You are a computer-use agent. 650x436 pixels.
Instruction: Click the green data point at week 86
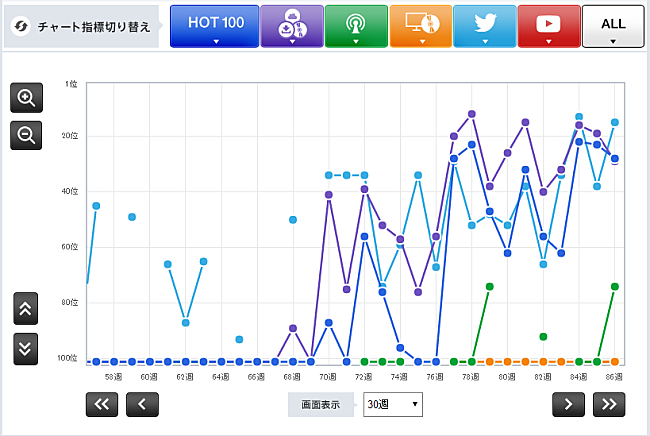coord(615,287)
